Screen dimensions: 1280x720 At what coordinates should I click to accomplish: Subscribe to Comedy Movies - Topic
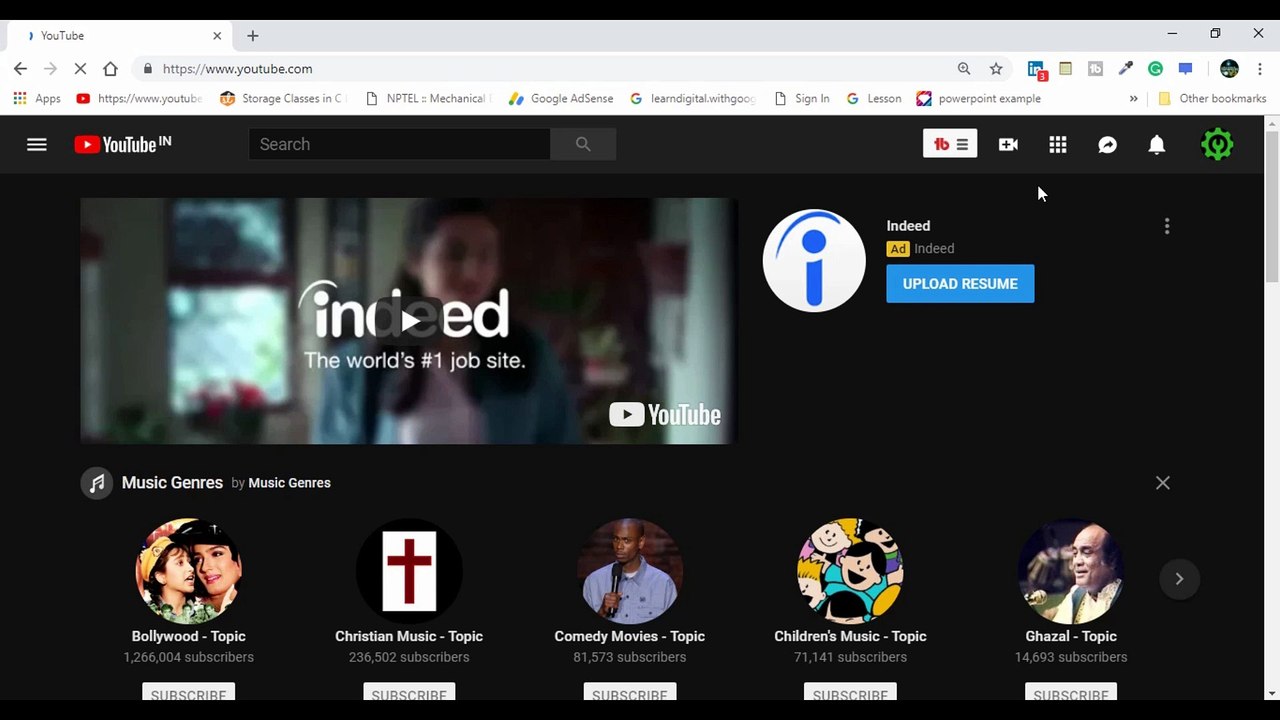630,692
